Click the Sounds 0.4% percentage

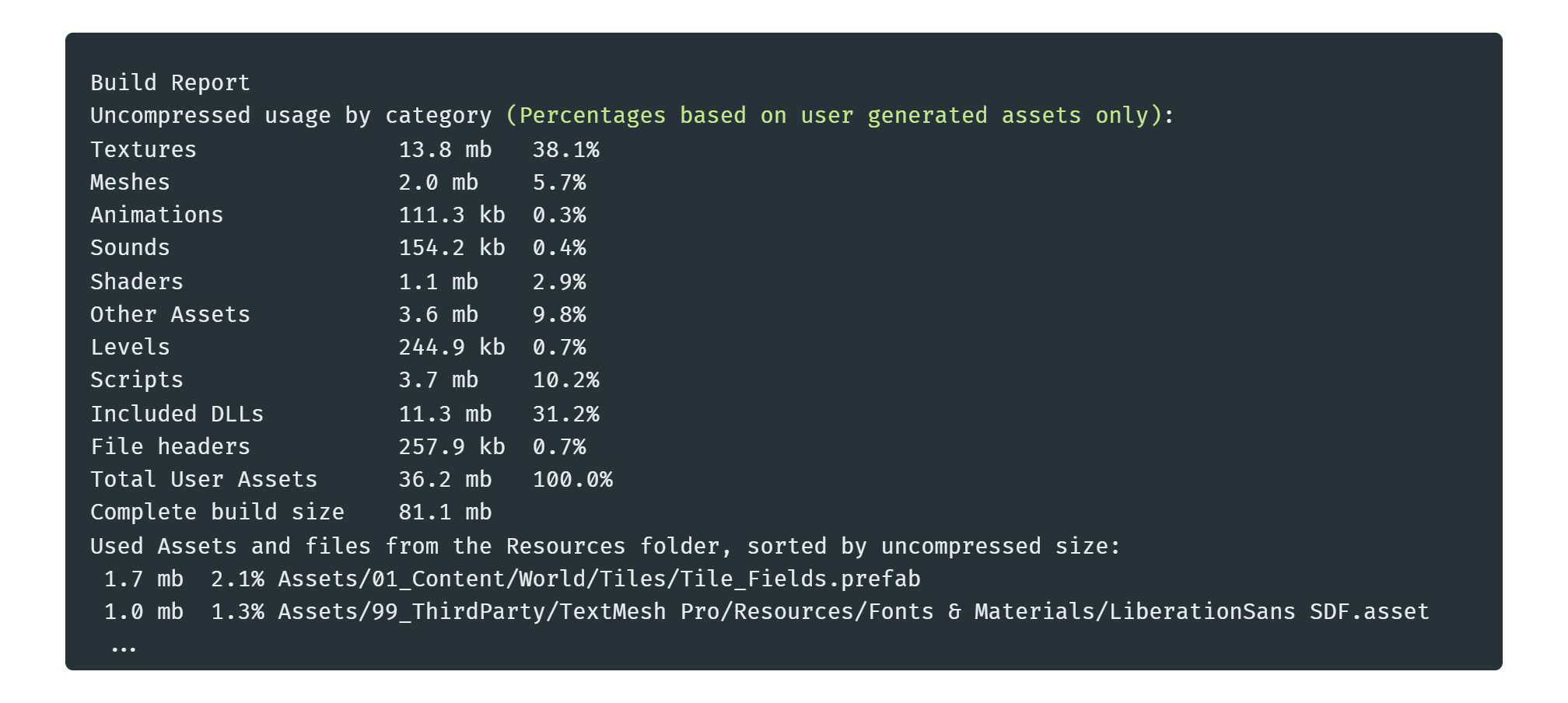click(559, 247)
